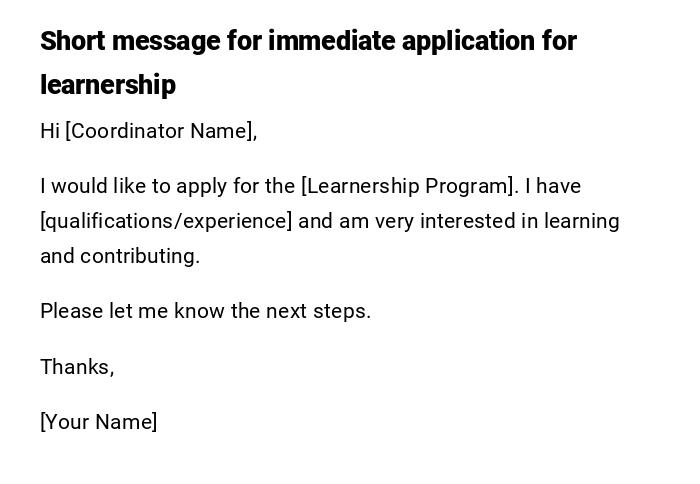Click the word 'application' in the title

pos(474,42)
